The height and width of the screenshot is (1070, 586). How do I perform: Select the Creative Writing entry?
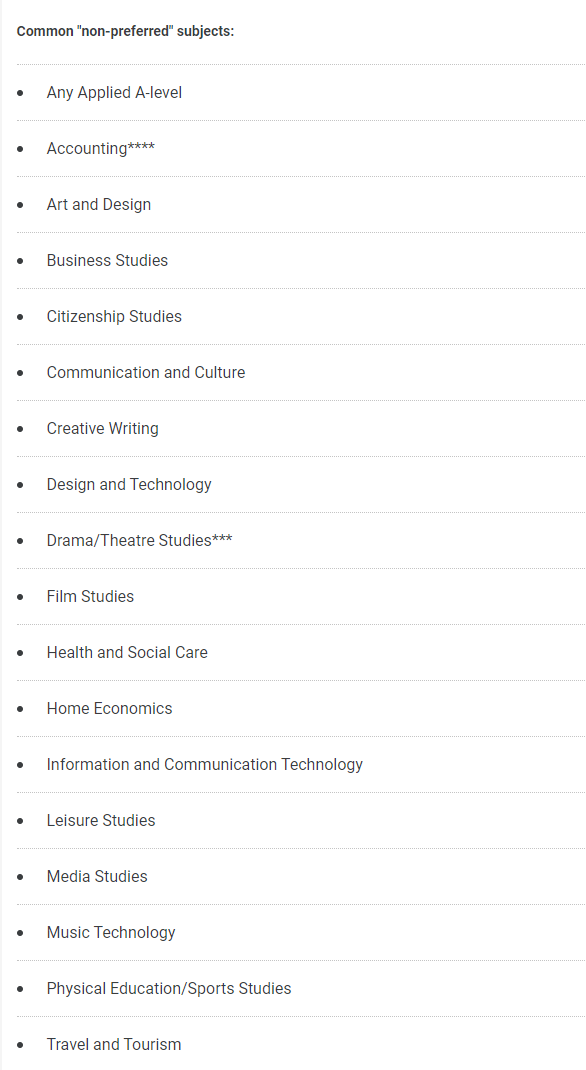coord(102,429)
